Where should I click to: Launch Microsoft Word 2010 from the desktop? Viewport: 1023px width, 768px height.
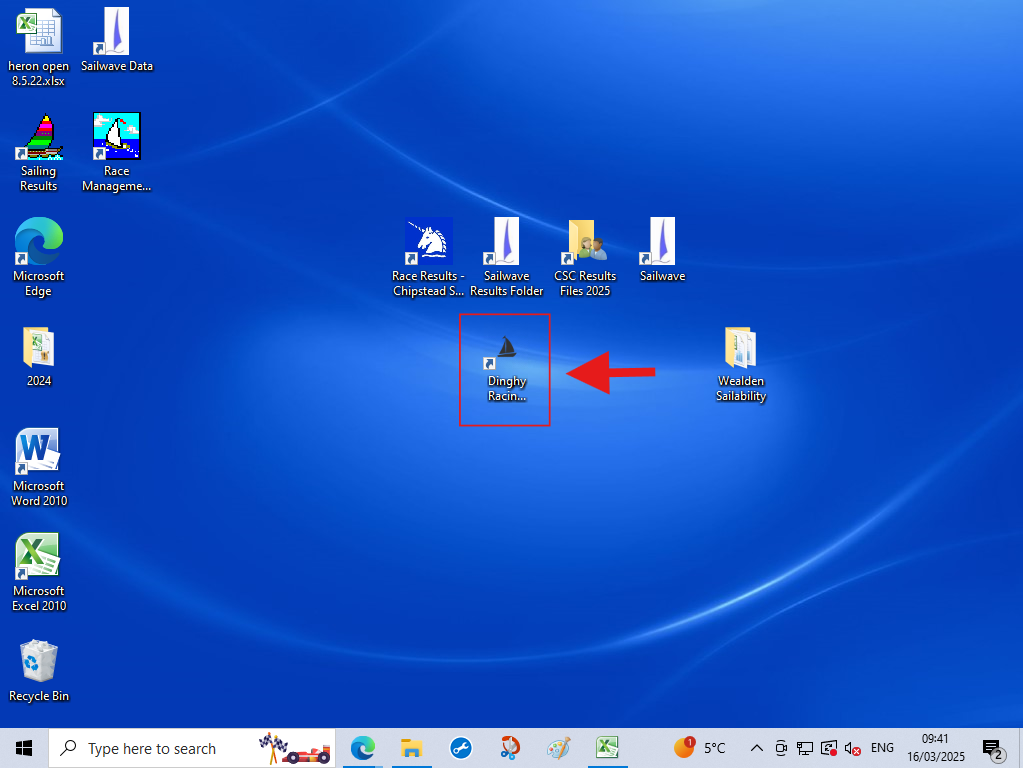click(38, 450)
